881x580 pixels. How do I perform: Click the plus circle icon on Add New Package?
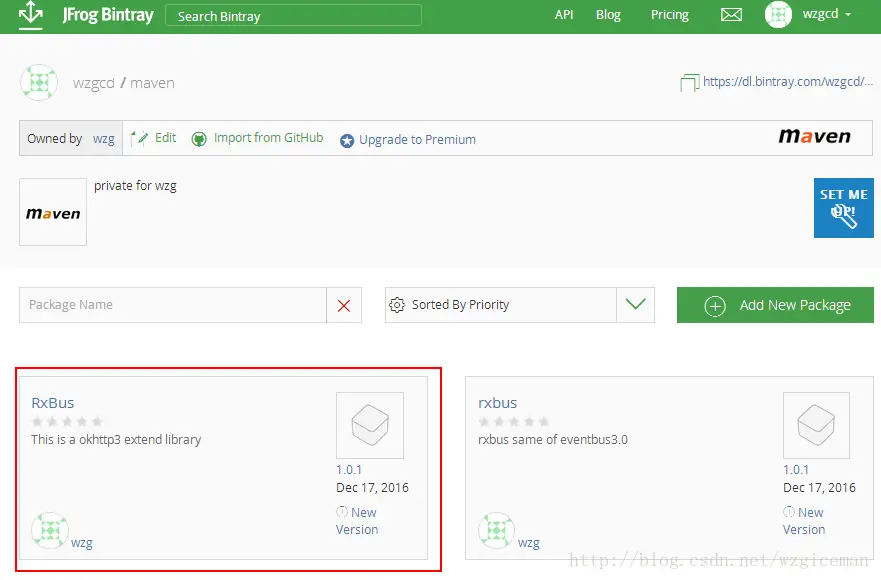coord(715,306)
